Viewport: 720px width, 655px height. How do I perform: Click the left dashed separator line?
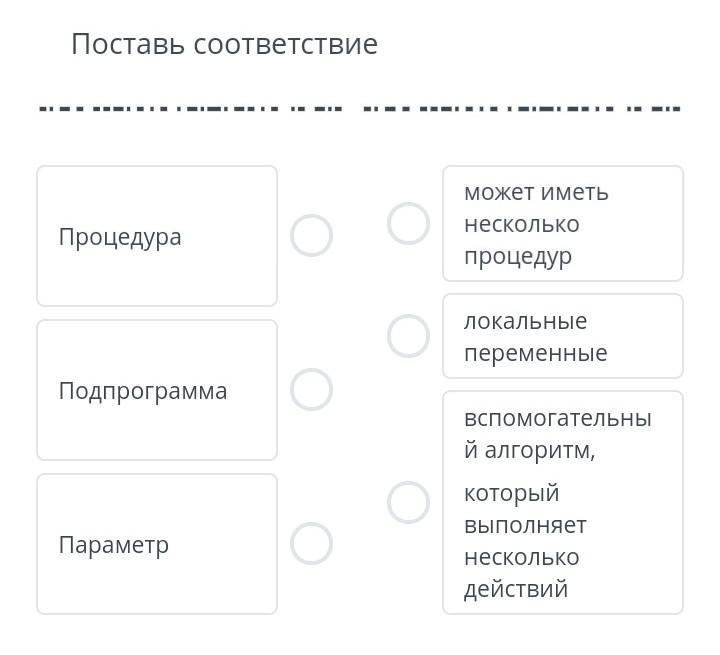(190, 108)
